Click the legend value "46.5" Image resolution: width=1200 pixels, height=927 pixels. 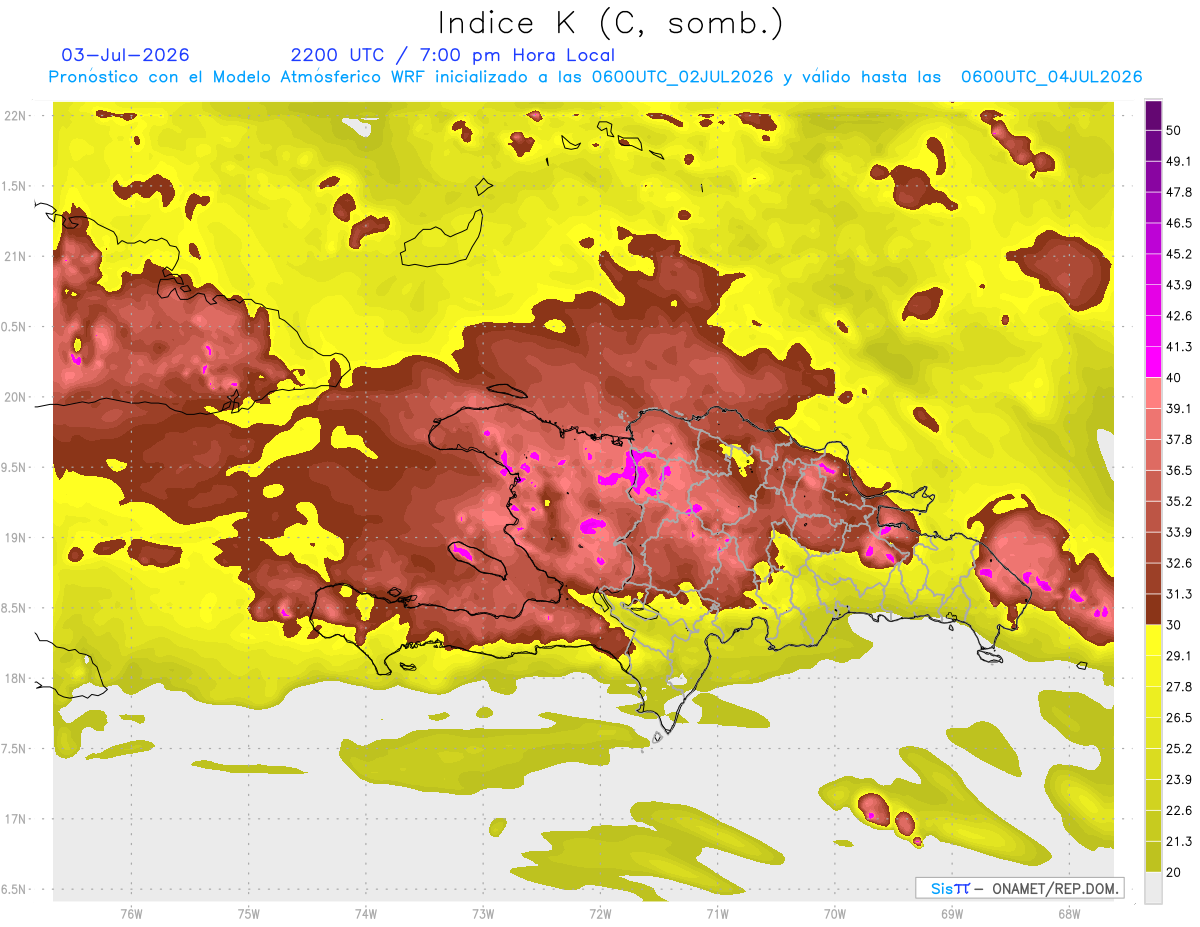point(1179,224)
